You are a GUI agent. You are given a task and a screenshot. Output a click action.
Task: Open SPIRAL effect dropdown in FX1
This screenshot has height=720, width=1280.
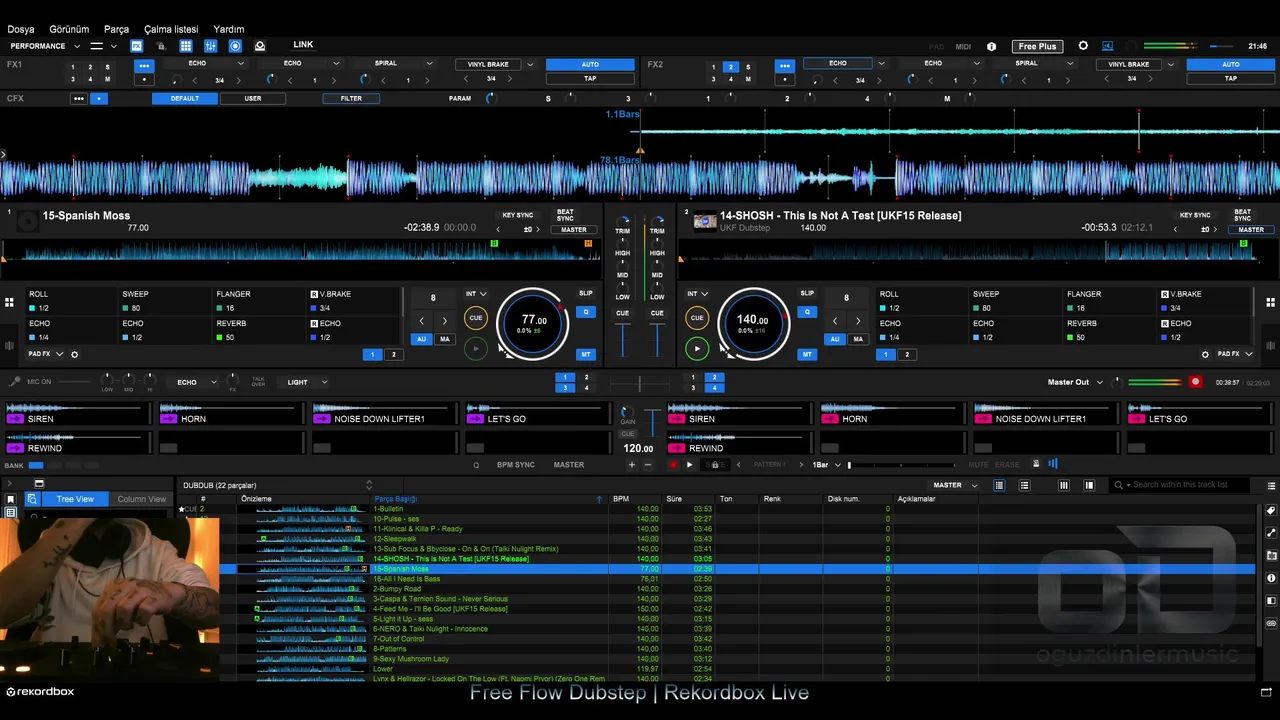(429, 64)
